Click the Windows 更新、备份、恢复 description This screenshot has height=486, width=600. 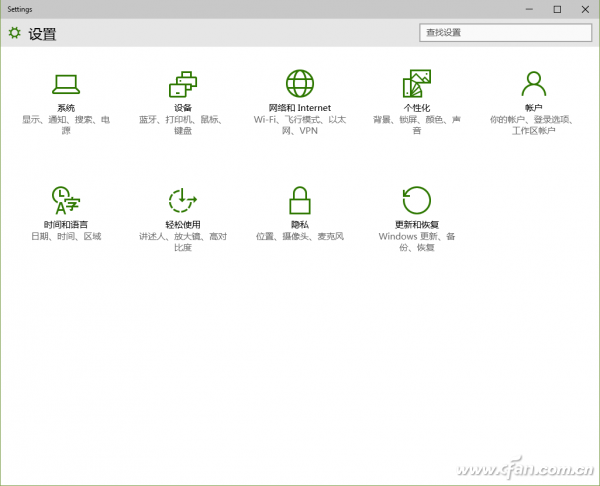417,242
